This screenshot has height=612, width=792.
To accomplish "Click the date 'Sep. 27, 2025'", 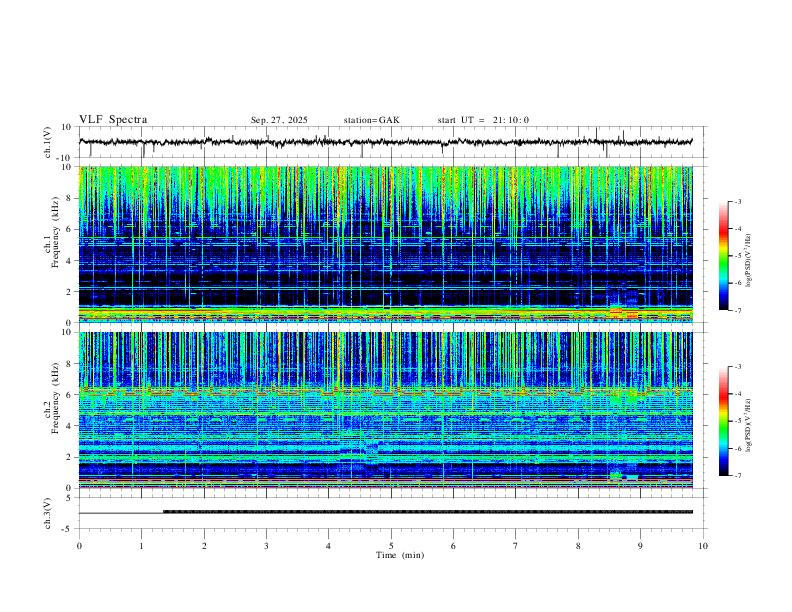I will point(279,120).
